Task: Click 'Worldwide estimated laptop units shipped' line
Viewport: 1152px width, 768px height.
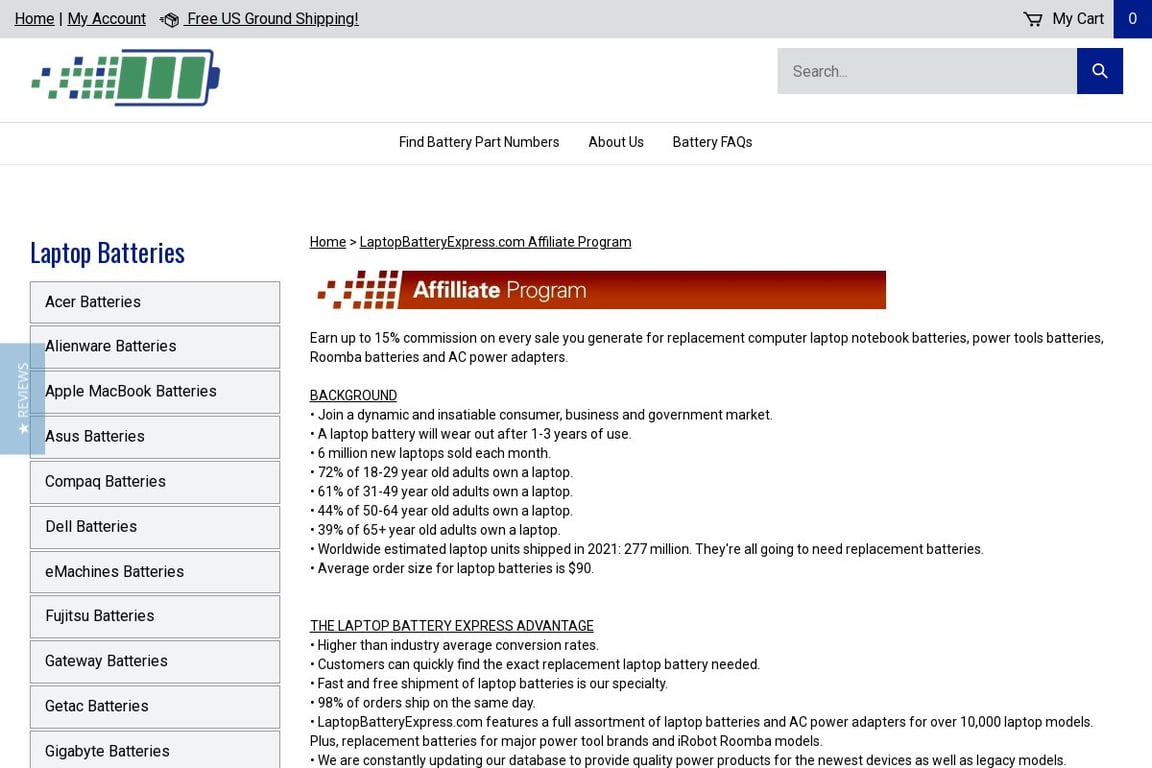Action: (x=647, y=549)
